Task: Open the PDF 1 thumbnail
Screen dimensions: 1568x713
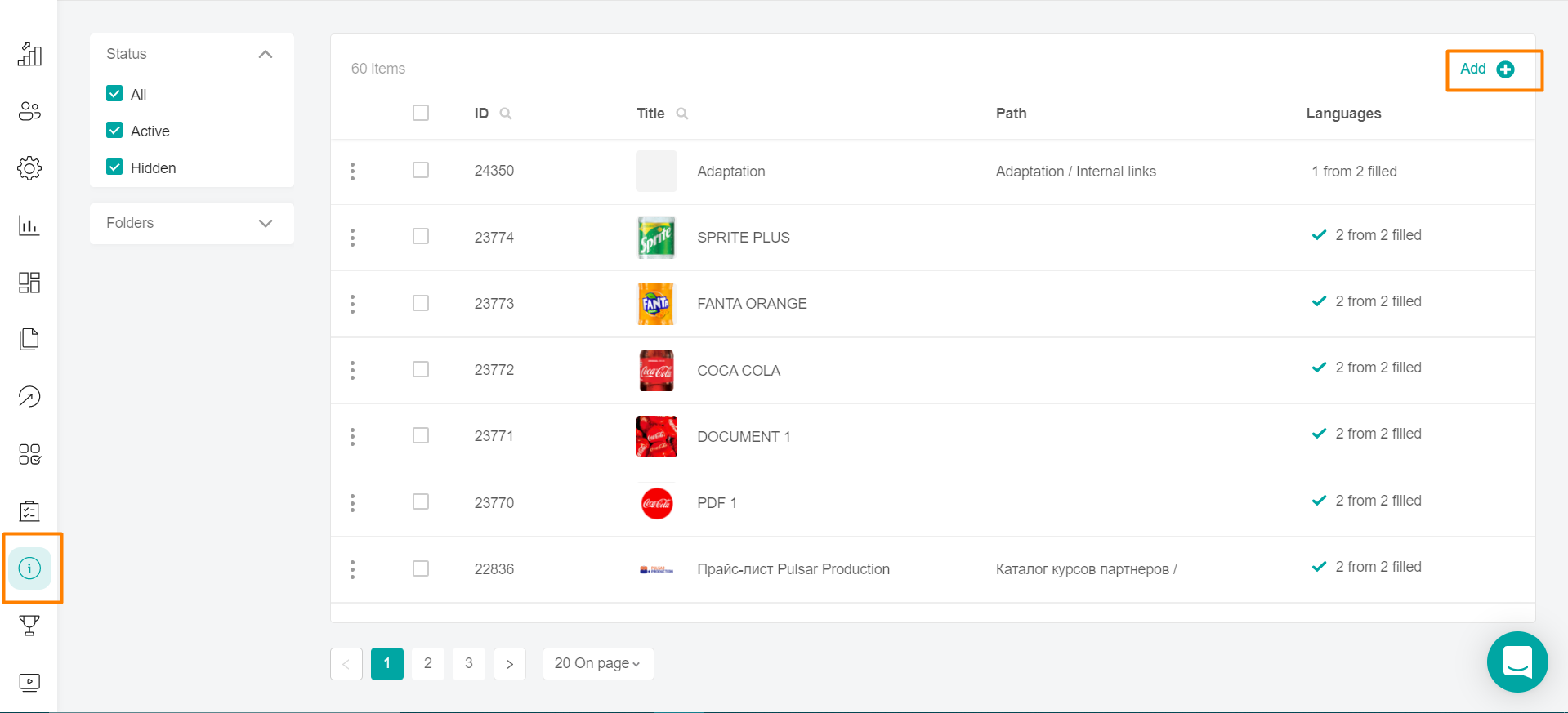Action: [656, 503]
